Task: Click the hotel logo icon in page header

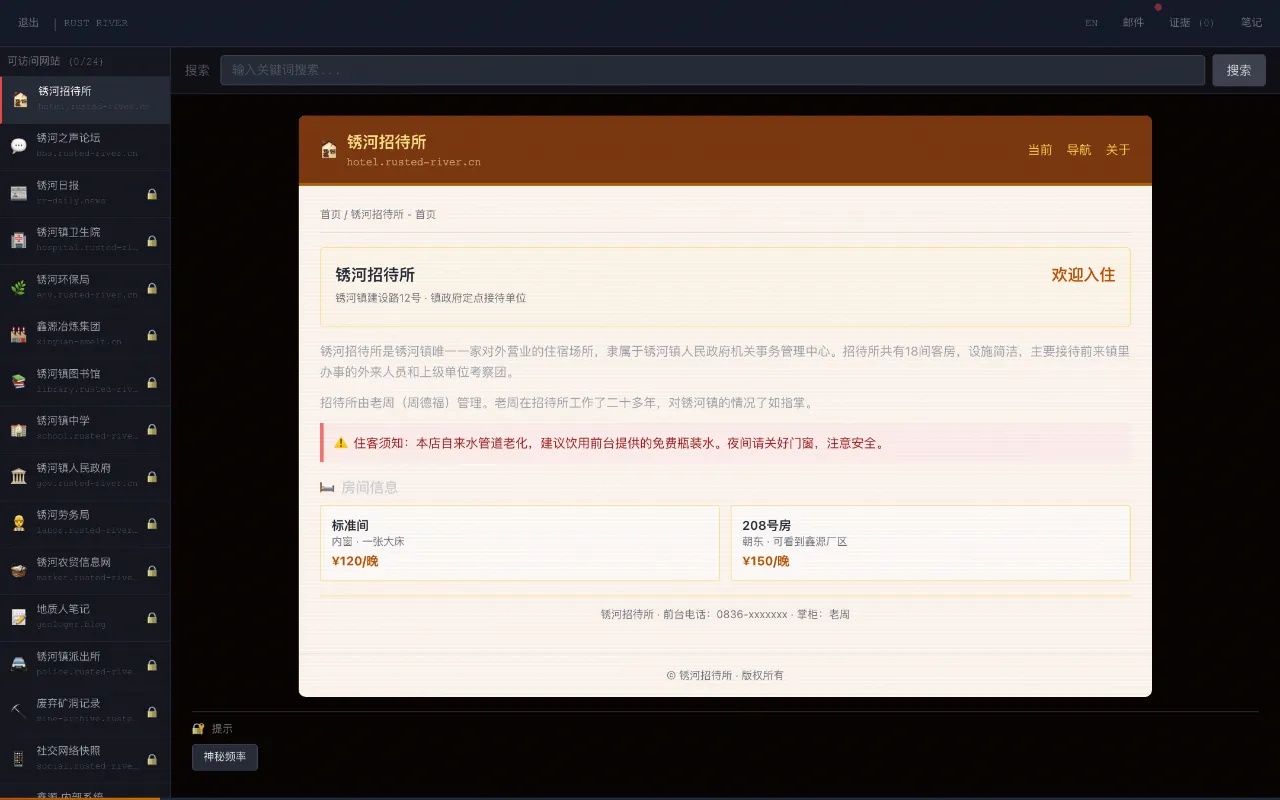Action: [329, 150]
